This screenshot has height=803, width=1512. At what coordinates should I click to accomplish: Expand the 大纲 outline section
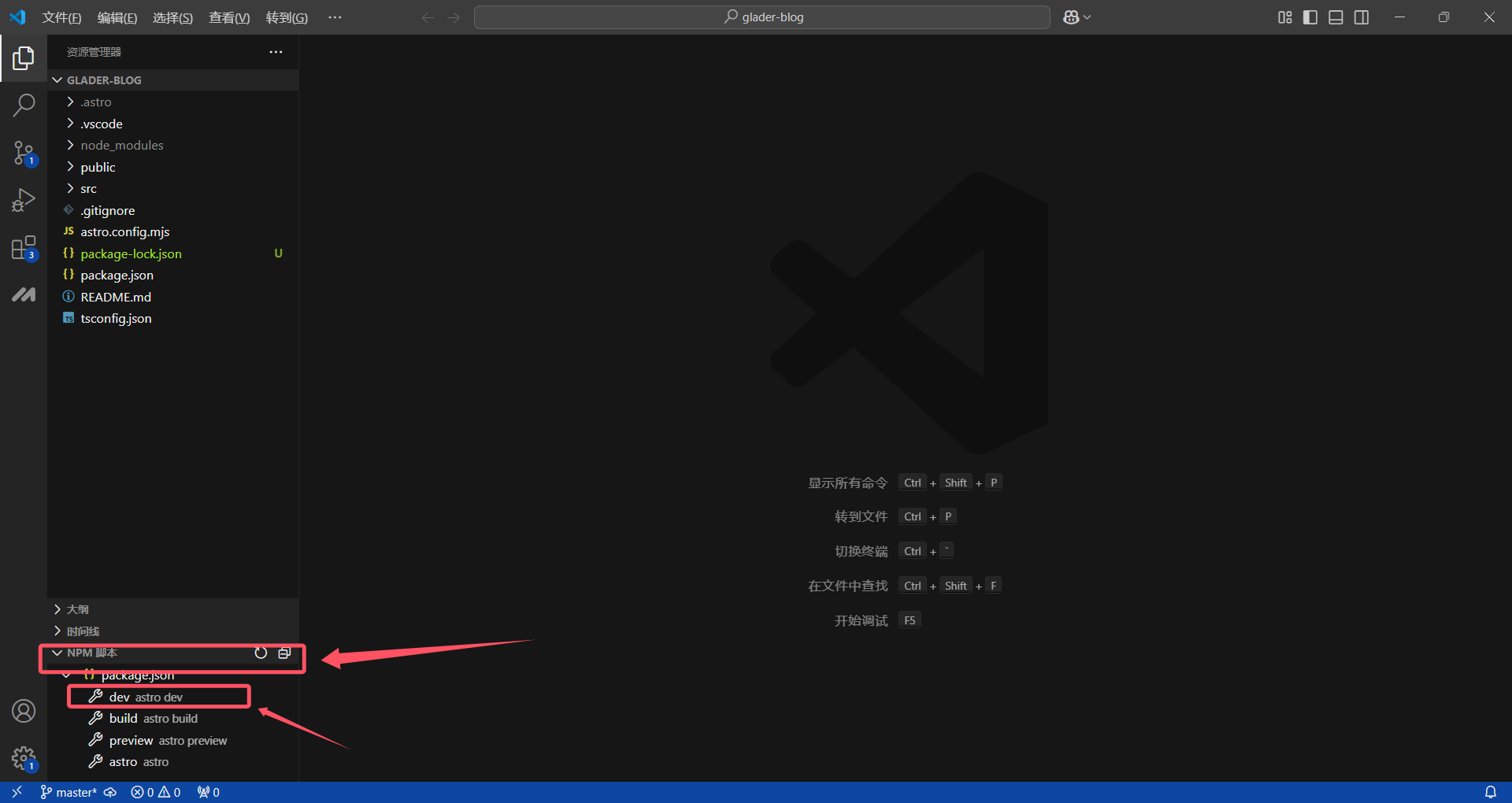[x=77, y=609]
